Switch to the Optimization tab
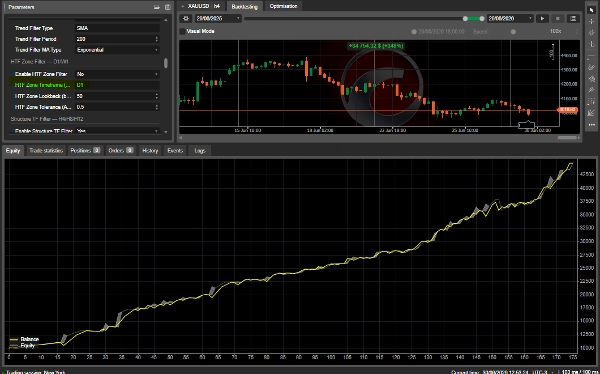This screenshot has height=374, width=600. 283,6
